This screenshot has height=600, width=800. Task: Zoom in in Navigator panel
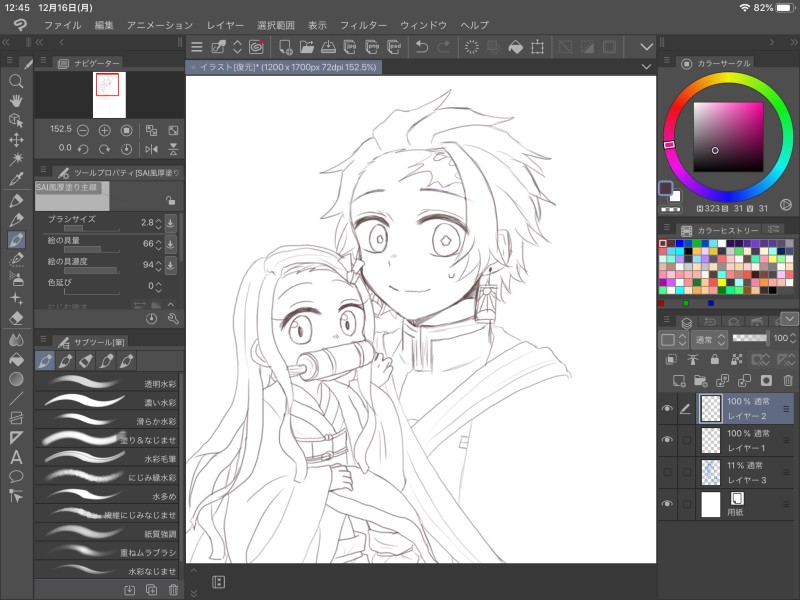coord(105,131)
